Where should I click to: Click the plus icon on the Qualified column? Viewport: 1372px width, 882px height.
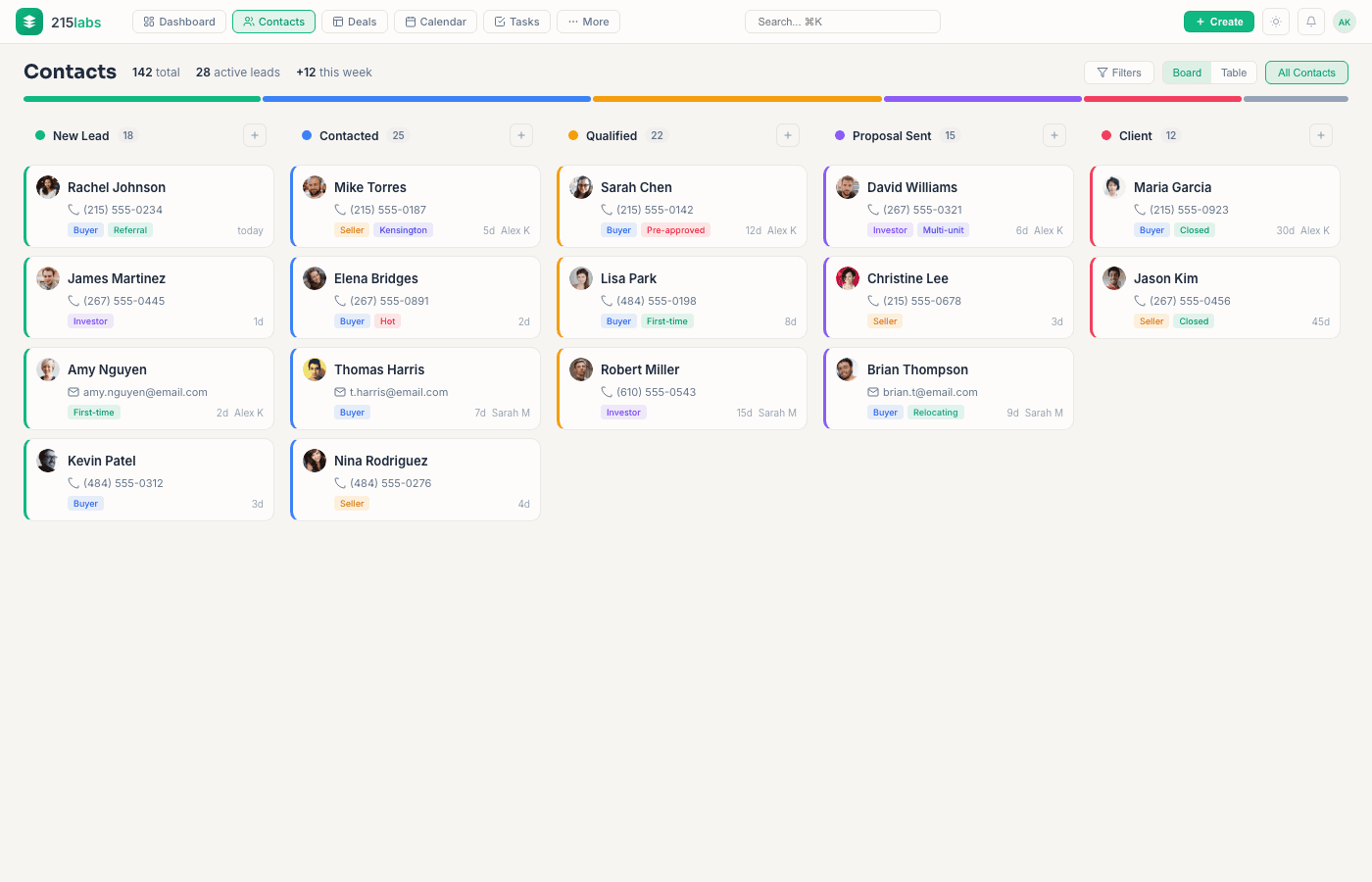pos(788,134)
